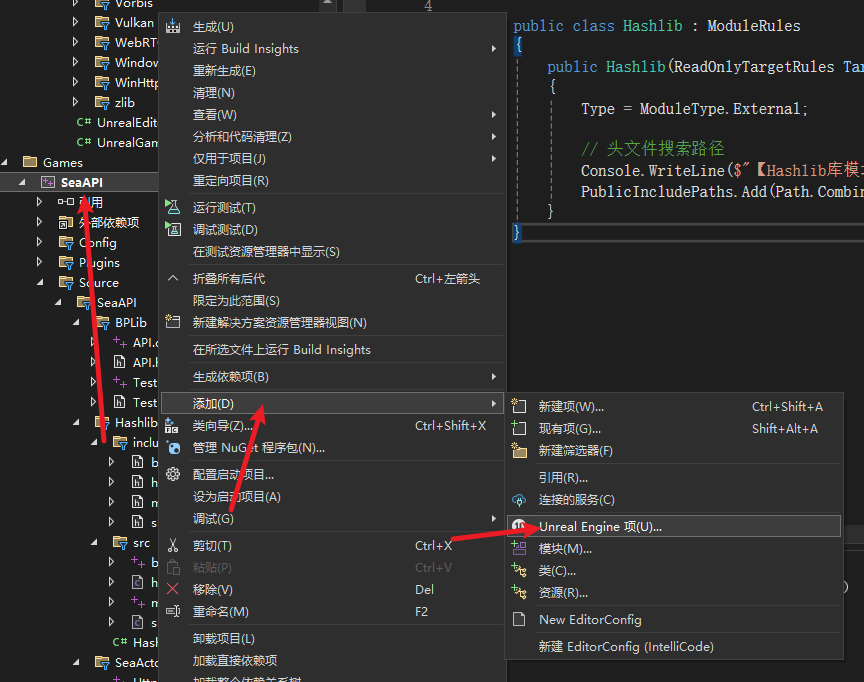Click the SeaAPI project icon
The height and width of the screenshot is (682, 864).
48,182
